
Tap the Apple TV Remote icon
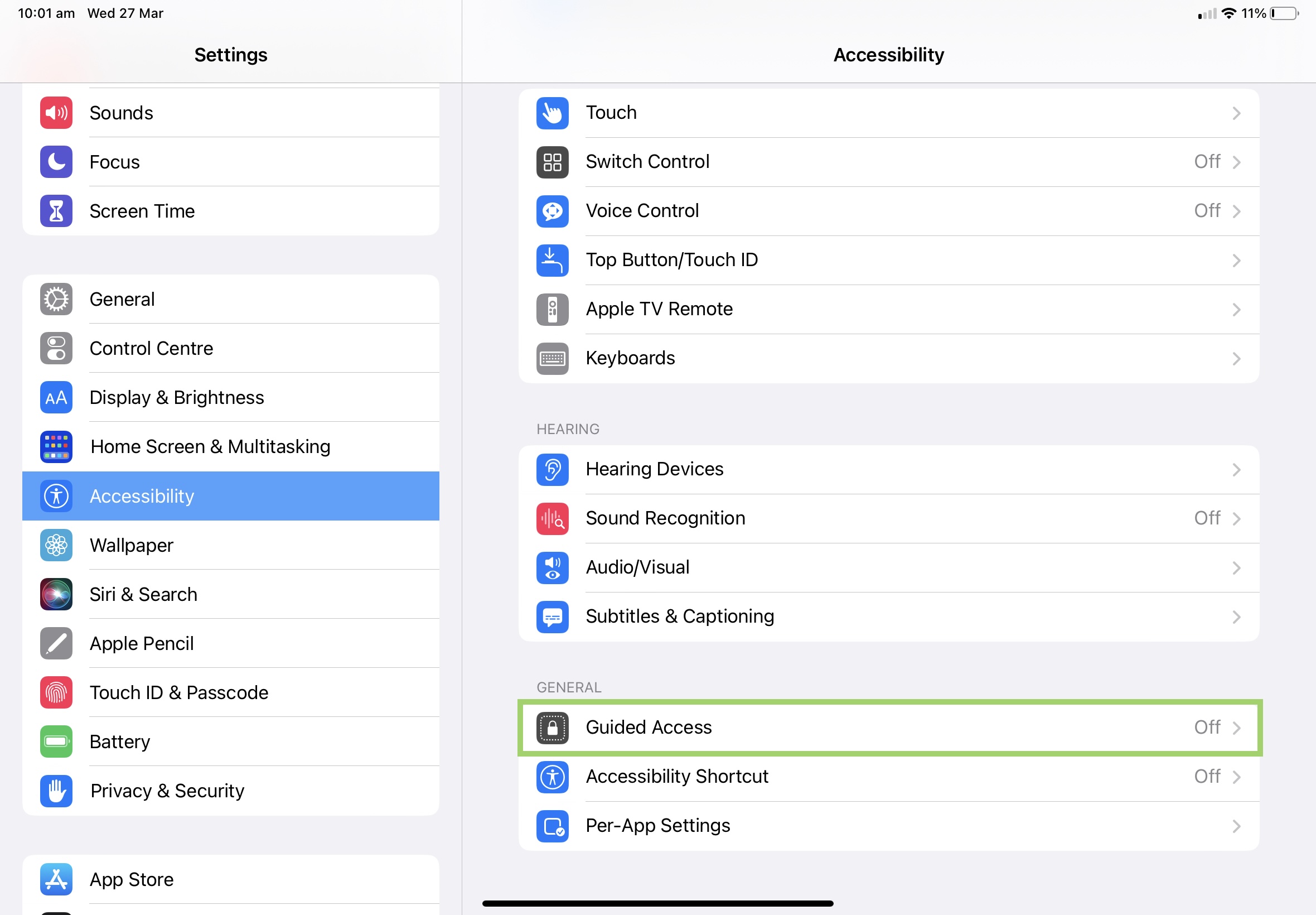[x=552, y=310]
